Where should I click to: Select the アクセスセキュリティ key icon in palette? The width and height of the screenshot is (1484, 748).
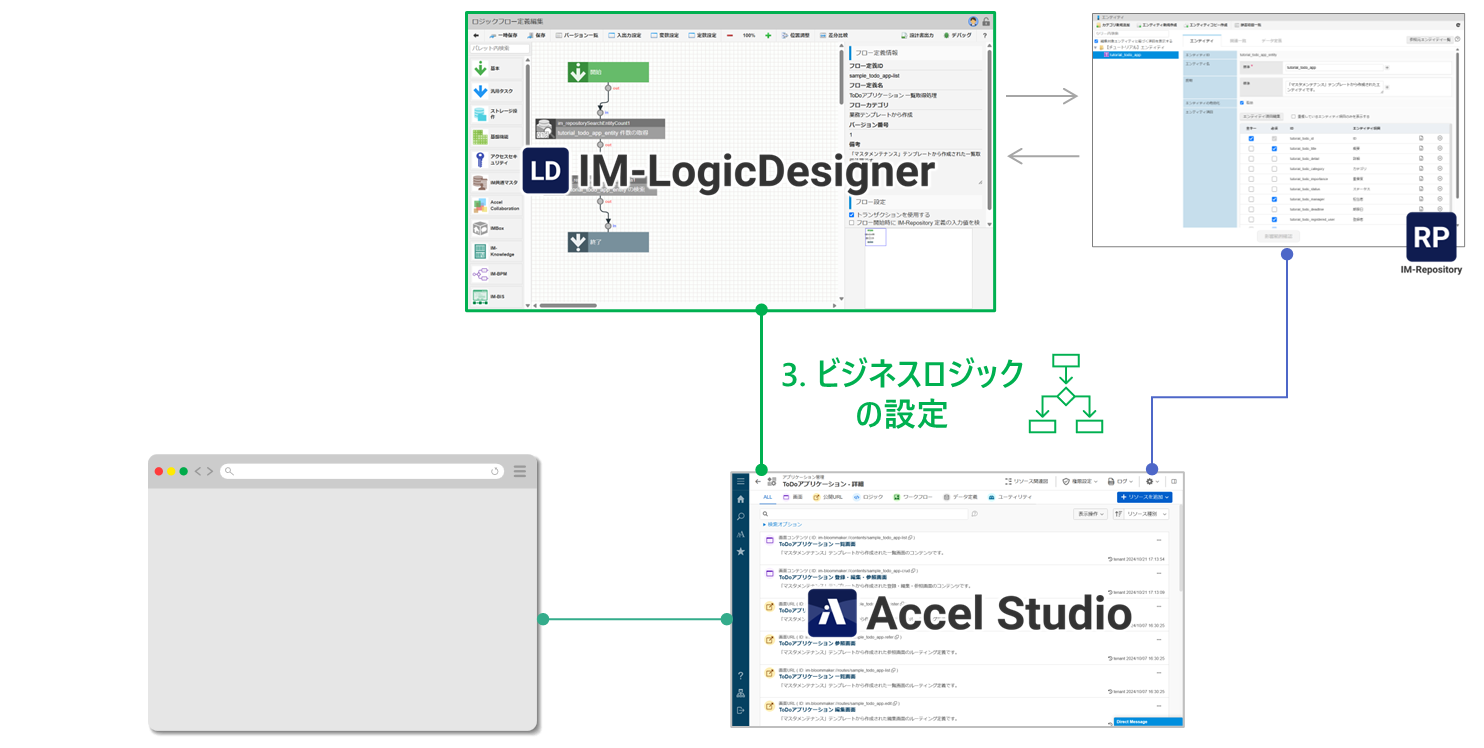pos(481,159)
